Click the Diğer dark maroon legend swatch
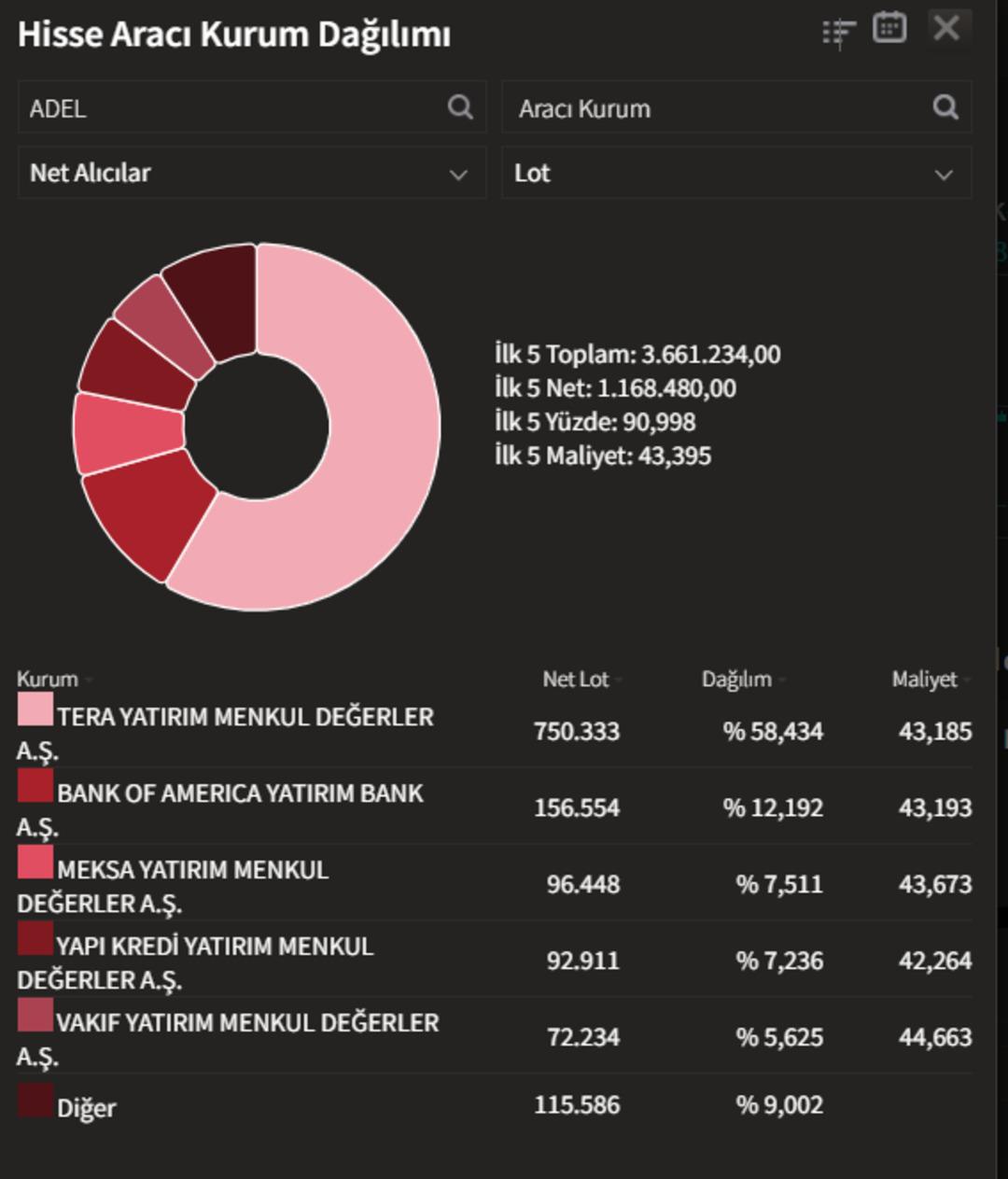The height and width of the screenshot is (1179, 1008). [x=35, y=1101]
